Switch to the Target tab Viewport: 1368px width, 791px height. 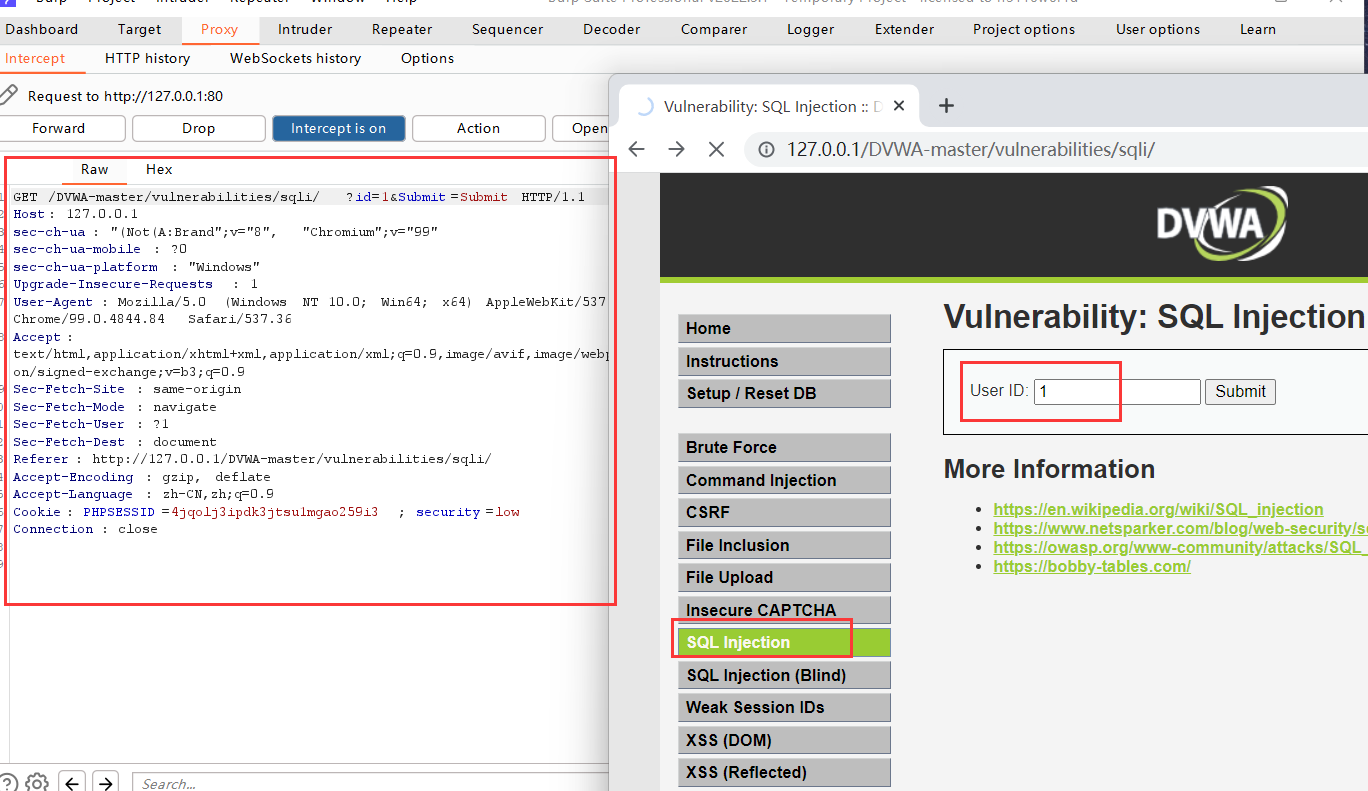(x=139, y=29)
